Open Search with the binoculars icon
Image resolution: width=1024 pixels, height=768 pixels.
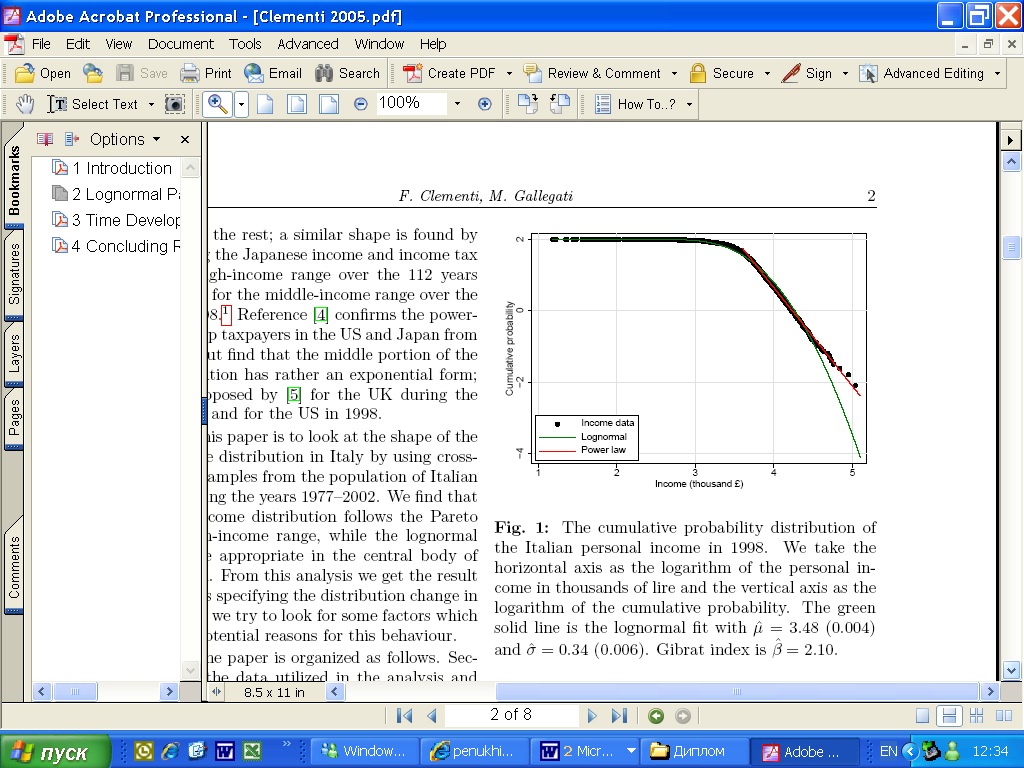click(324, 73)
